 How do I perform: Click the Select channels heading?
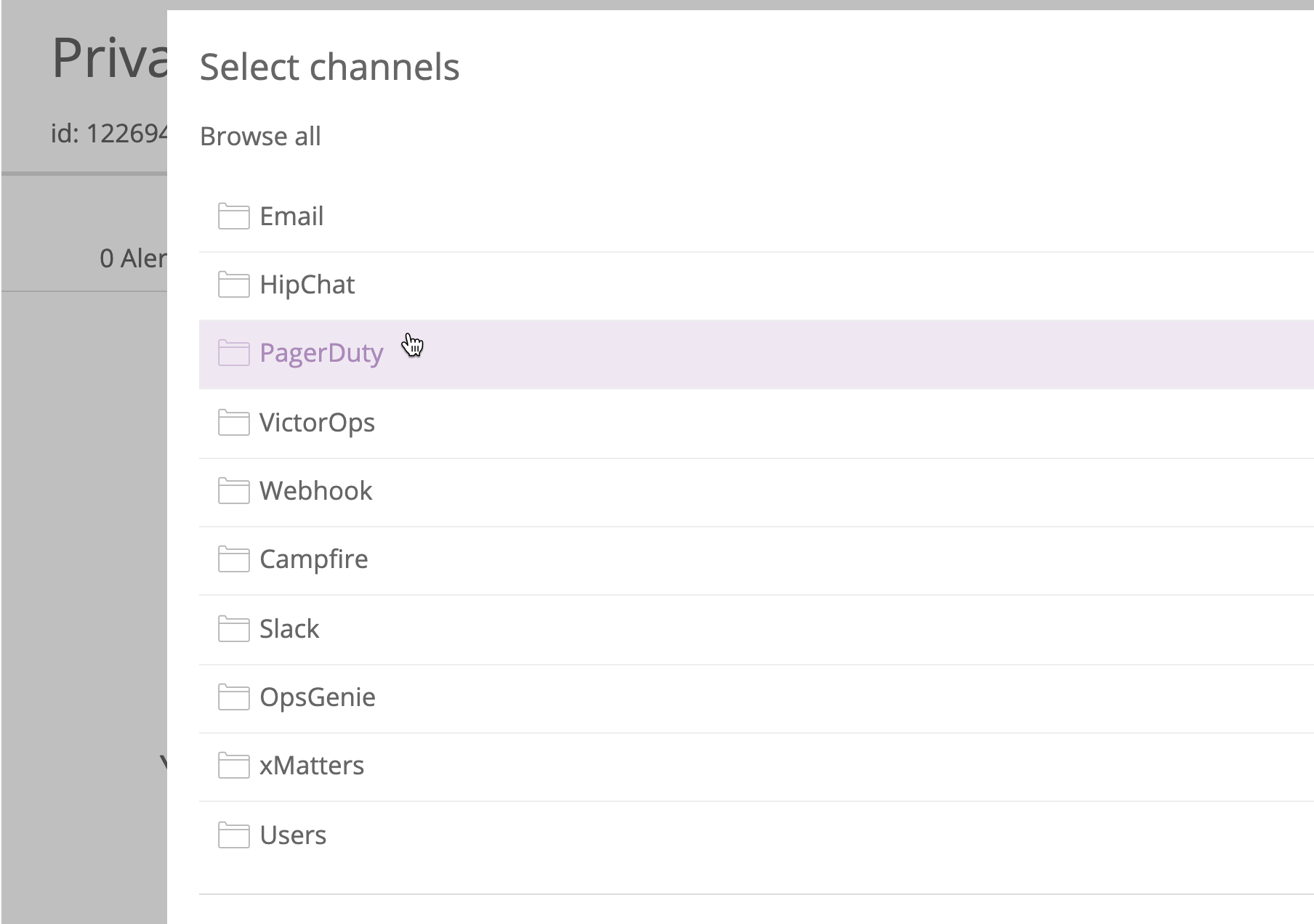329,67
